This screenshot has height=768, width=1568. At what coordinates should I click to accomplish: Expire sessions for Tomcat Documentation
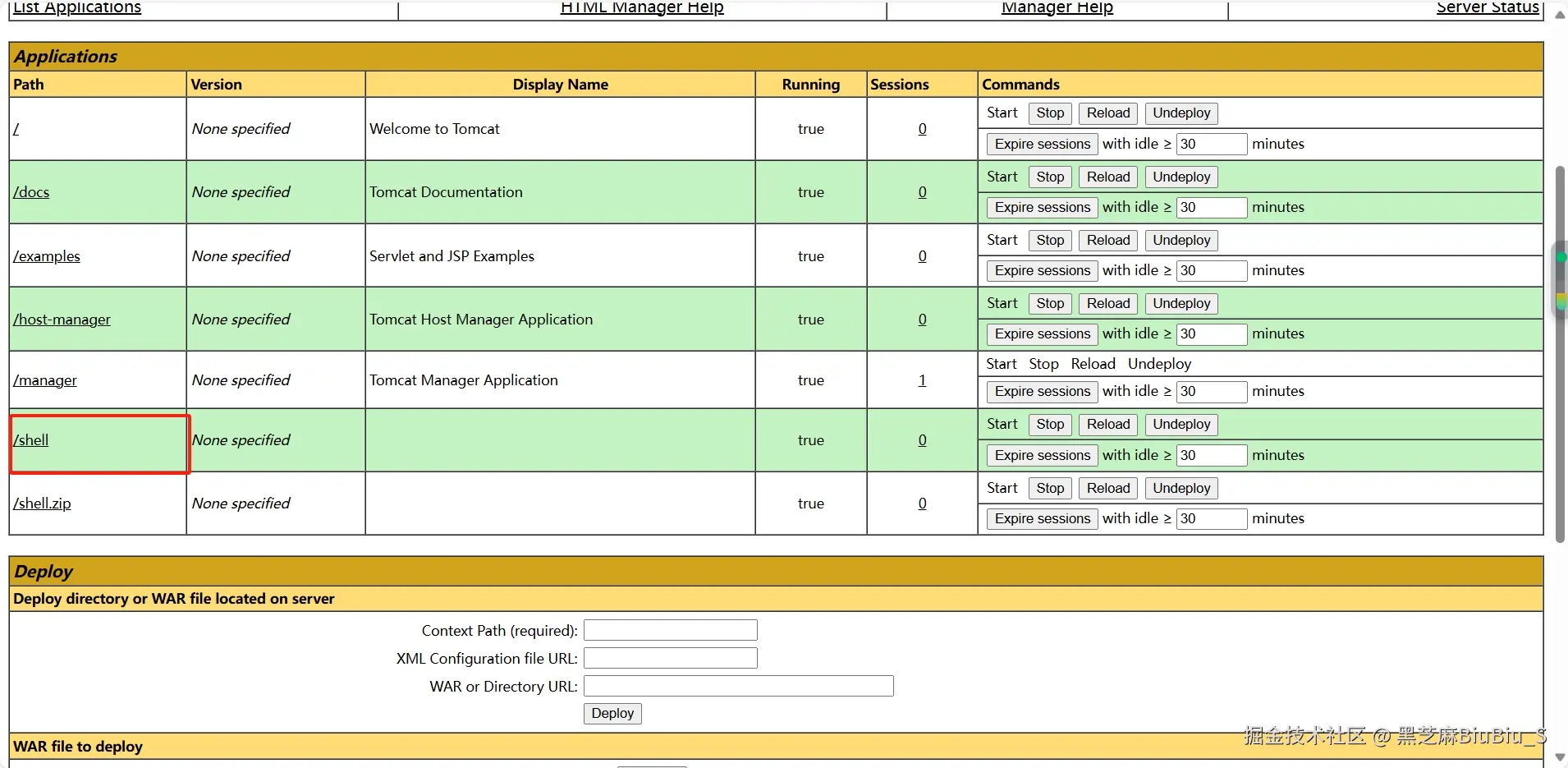(x=1043, y=208)
